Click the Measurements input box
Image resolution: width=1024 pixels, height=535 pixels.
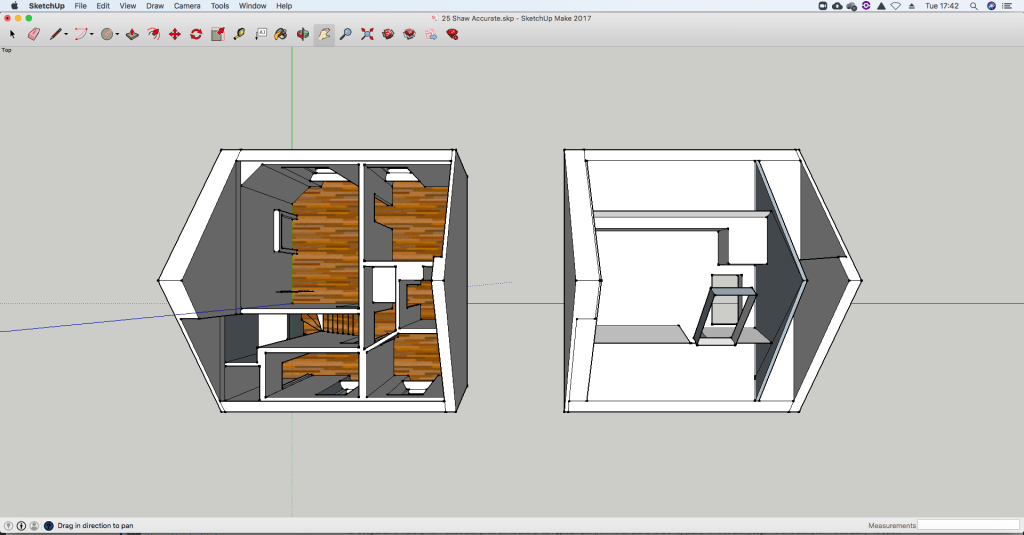click(x=968, y=525)
